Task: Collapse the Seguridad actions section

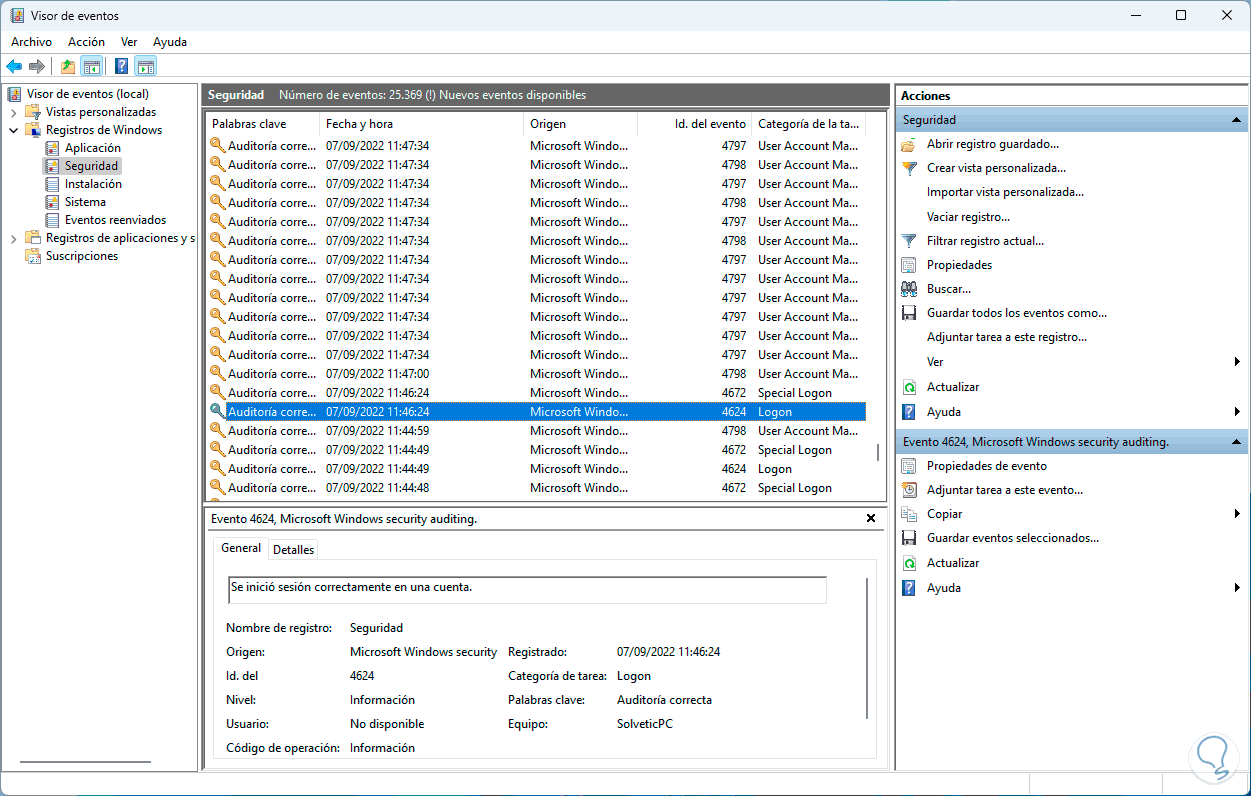Action: coord(1237,120)
